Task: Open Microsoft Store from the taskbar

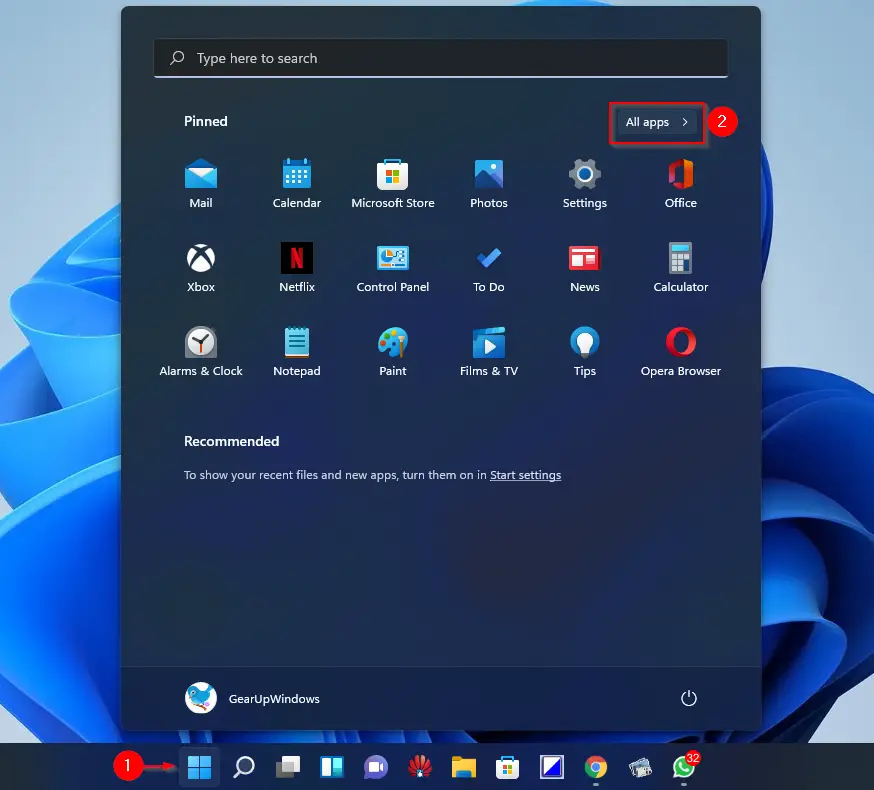Action: [x=507, y=767]
